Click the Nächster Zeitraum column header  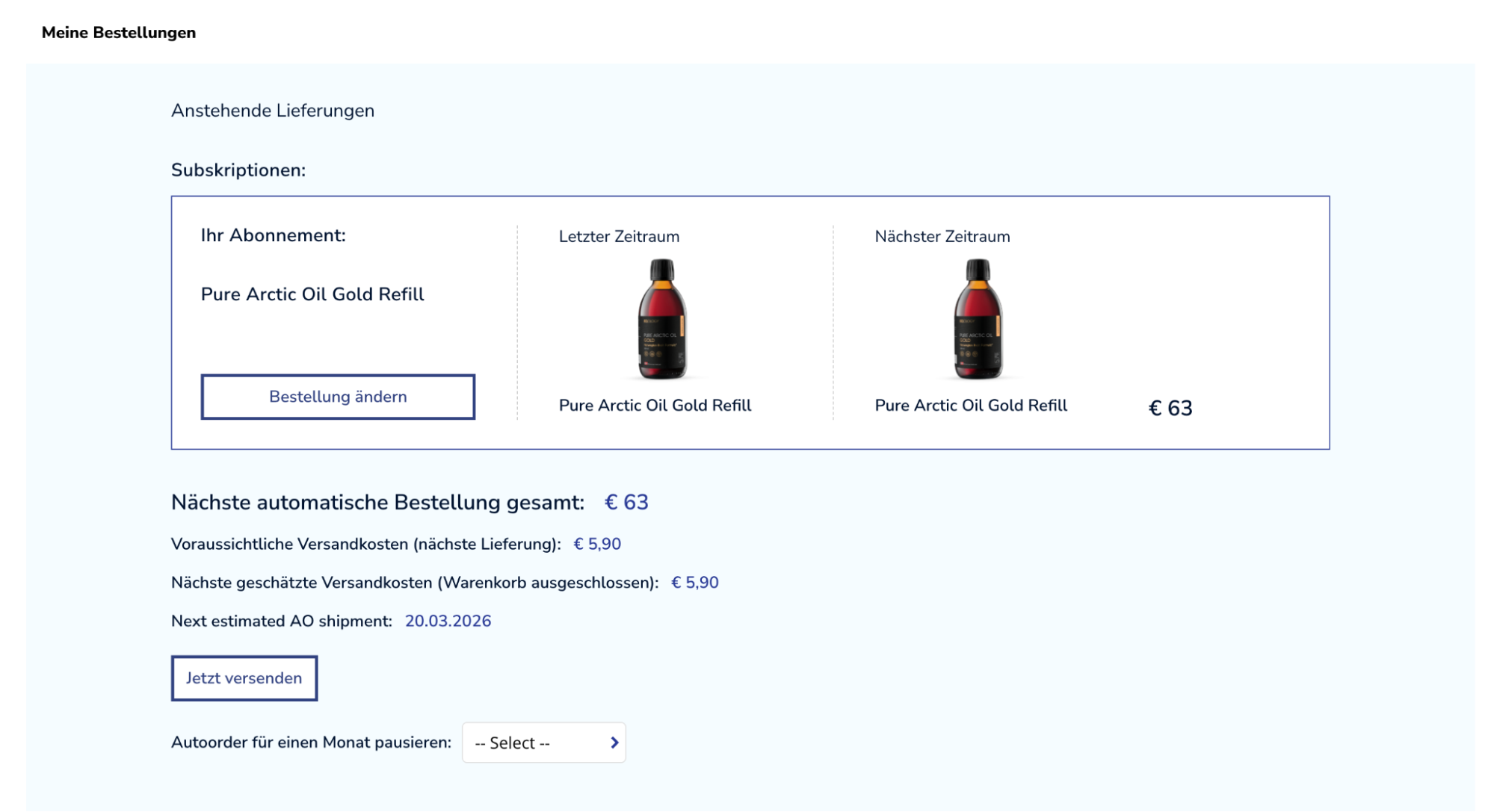[x=942, y=237]
